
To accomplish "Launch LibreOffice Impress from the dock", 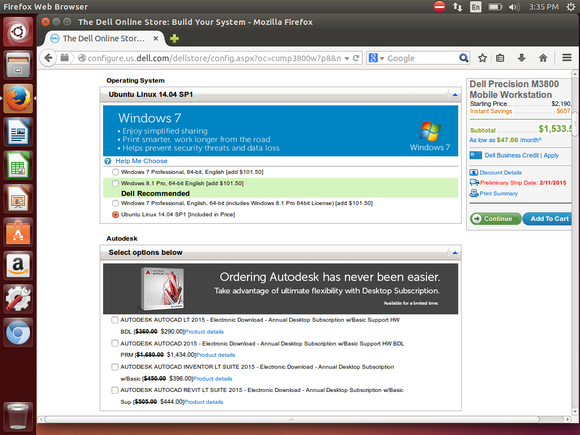I will click(18, 198).
